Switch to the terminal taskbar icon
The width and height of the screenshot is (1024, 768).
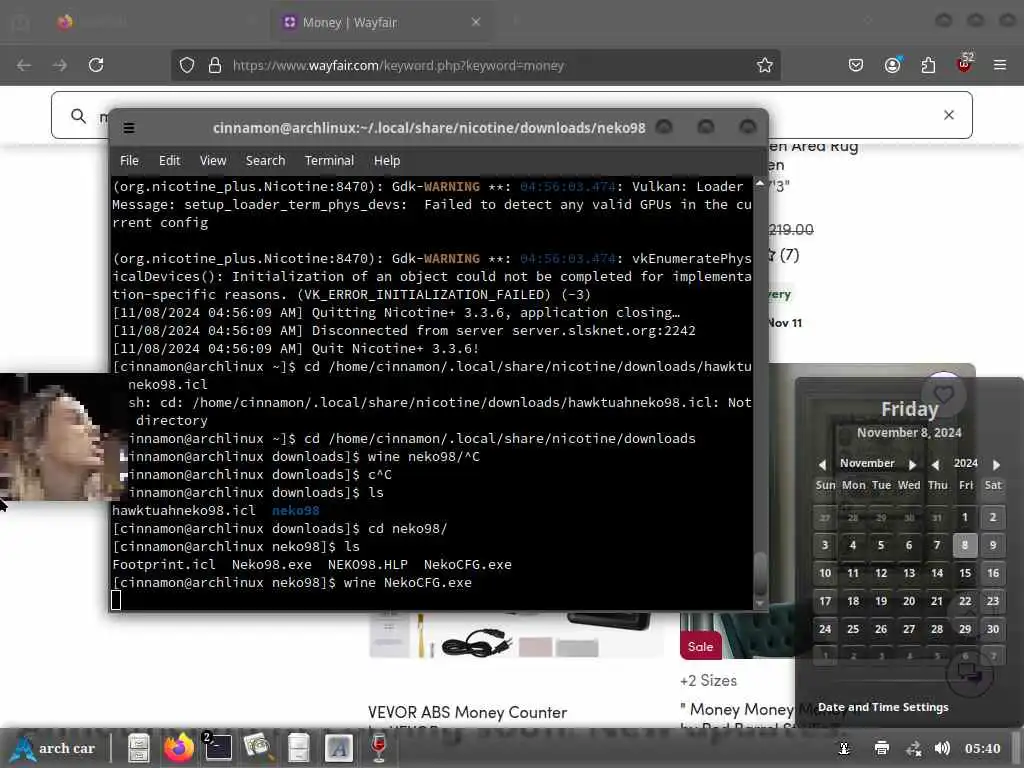pos(217,748)
